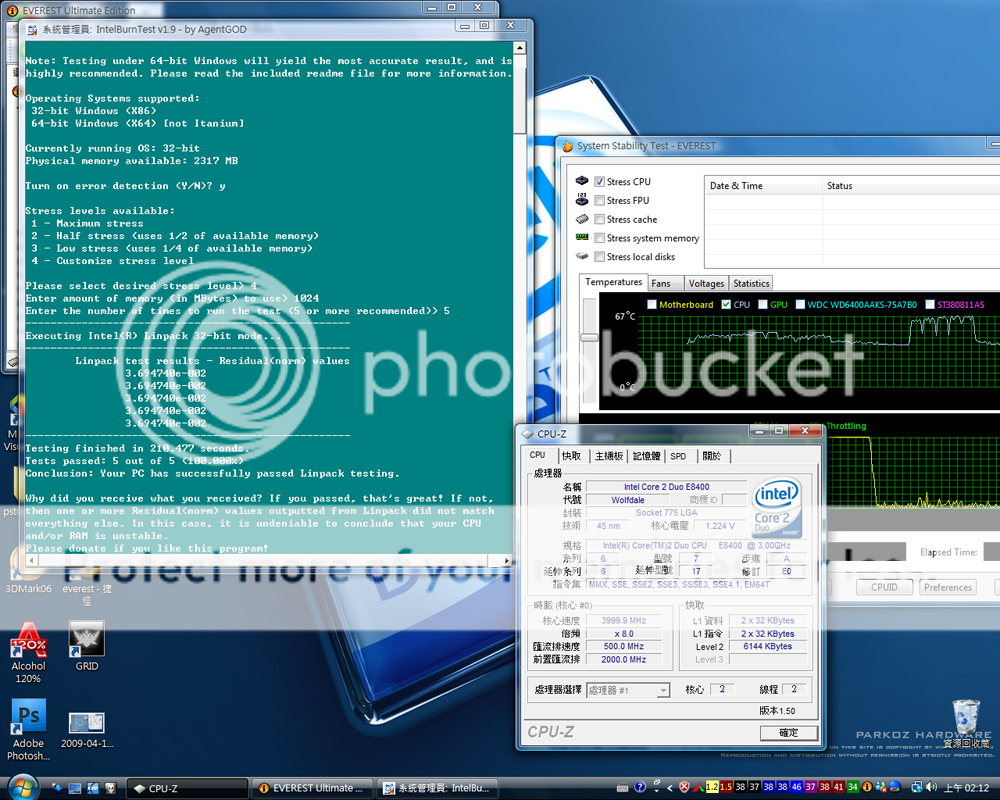
Task: Click the red 41 temperature tray icon
Action: click(839, 787)
